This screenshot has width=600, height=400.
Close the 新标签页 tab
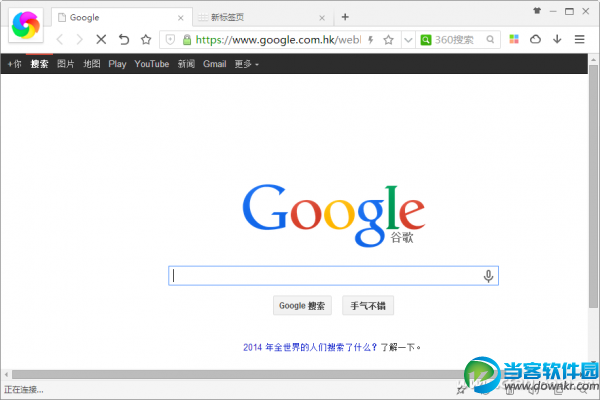[x=322, y=18]
